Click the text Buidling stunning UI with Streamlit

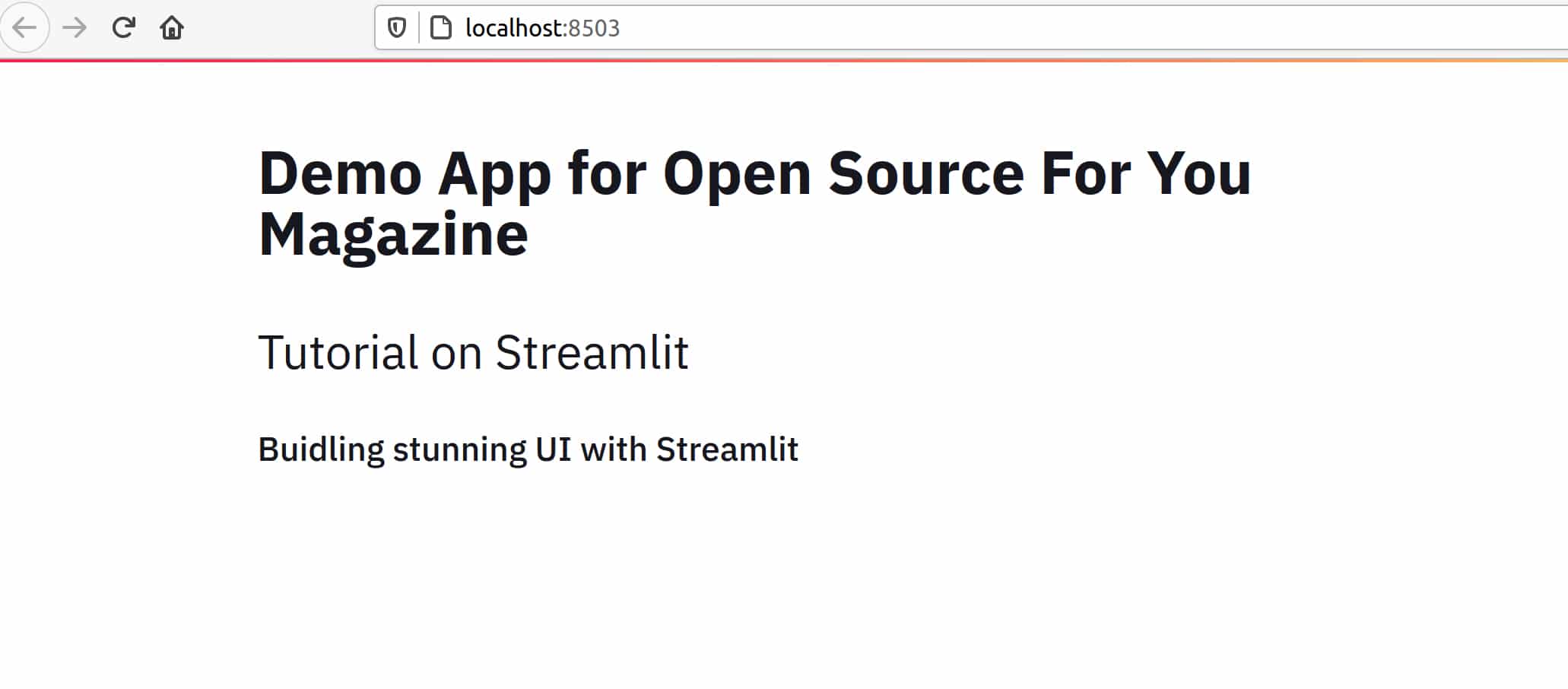[528, 448]
